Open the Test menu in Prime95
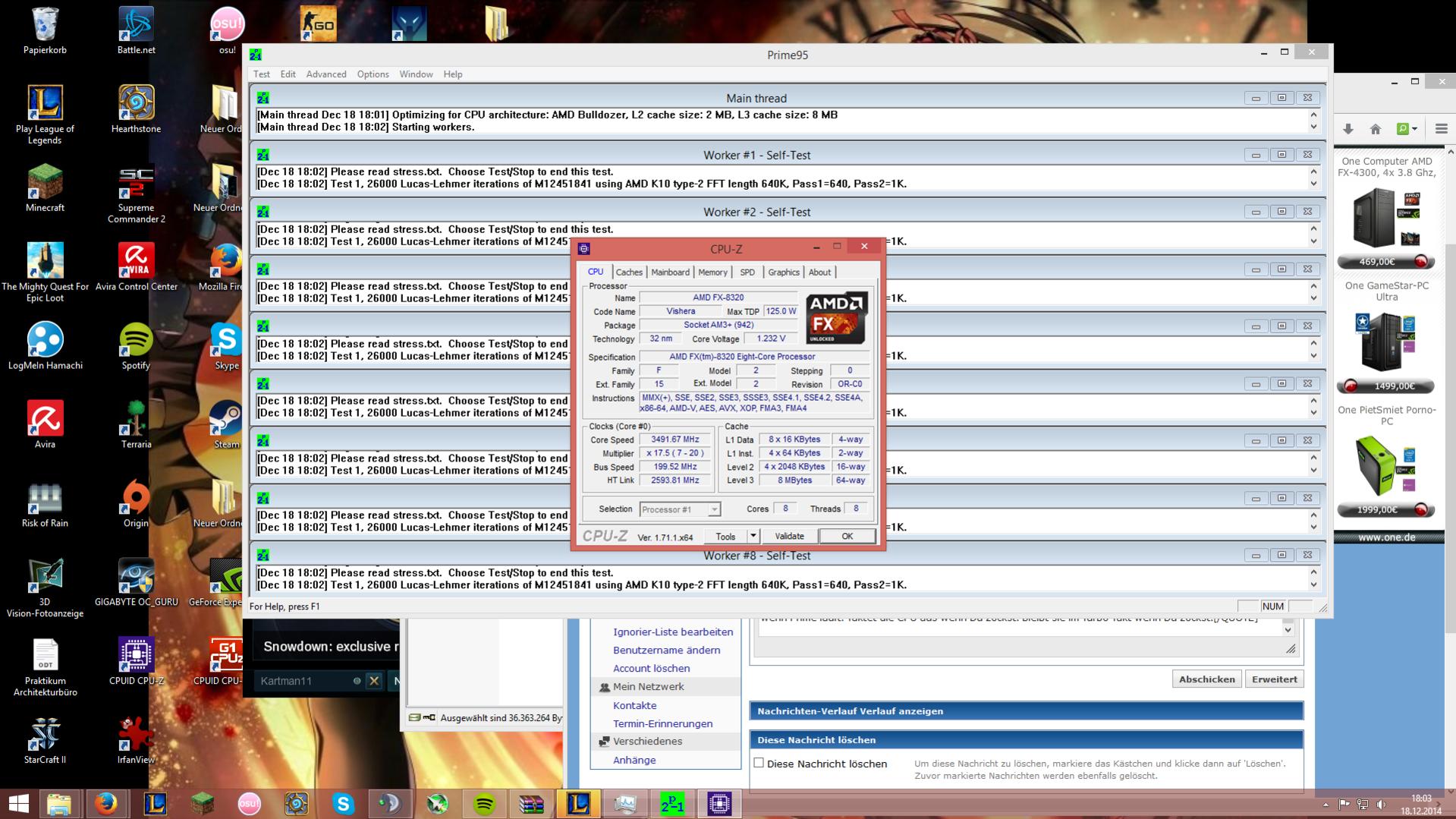Image resolution: width=1456 pixels, height=819 pixels. (262, 74)
